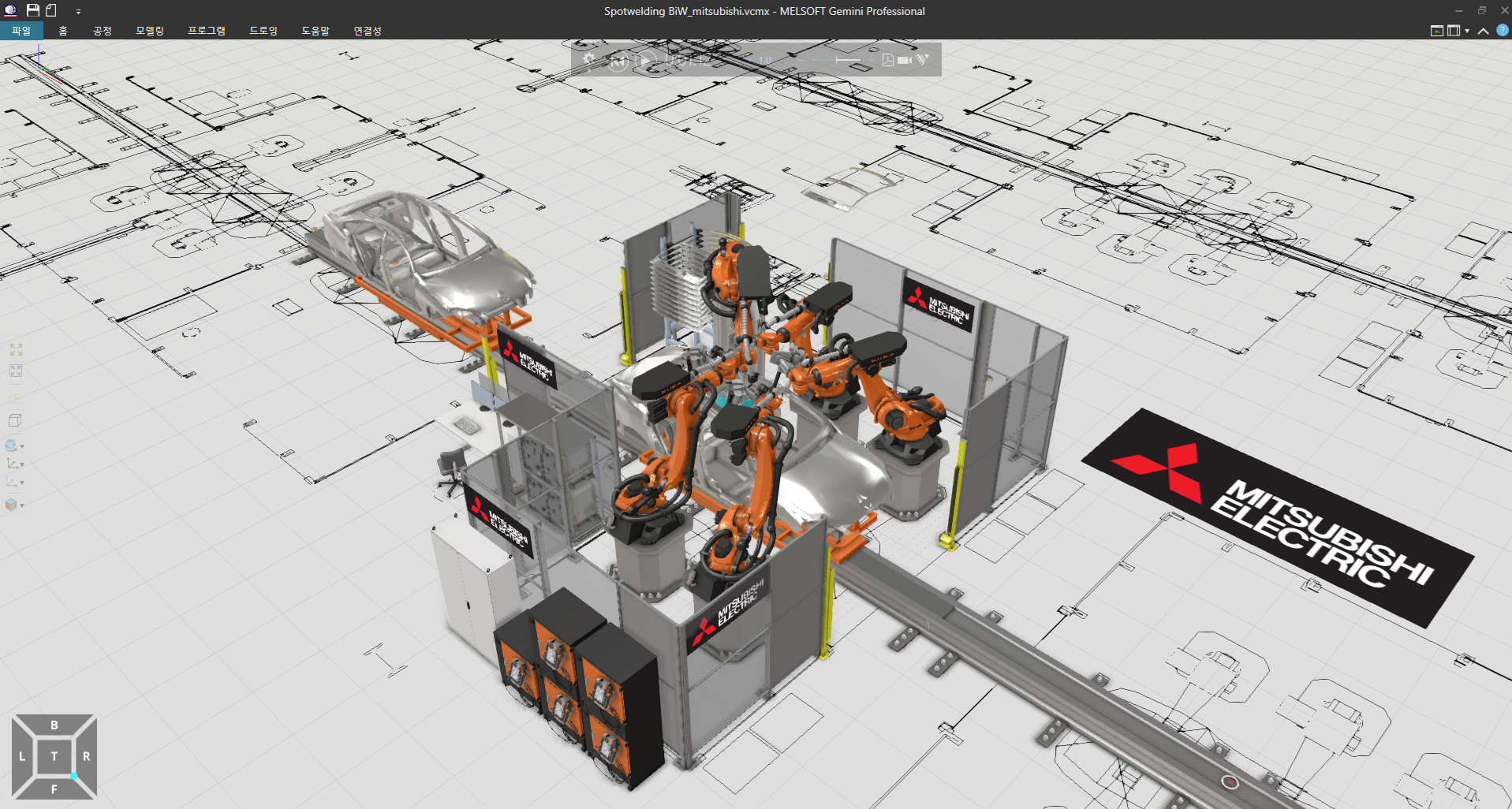This screenshot has height=809, width=1512.
Task: Click the video camera record icon
Action: [x=905, y=60]
